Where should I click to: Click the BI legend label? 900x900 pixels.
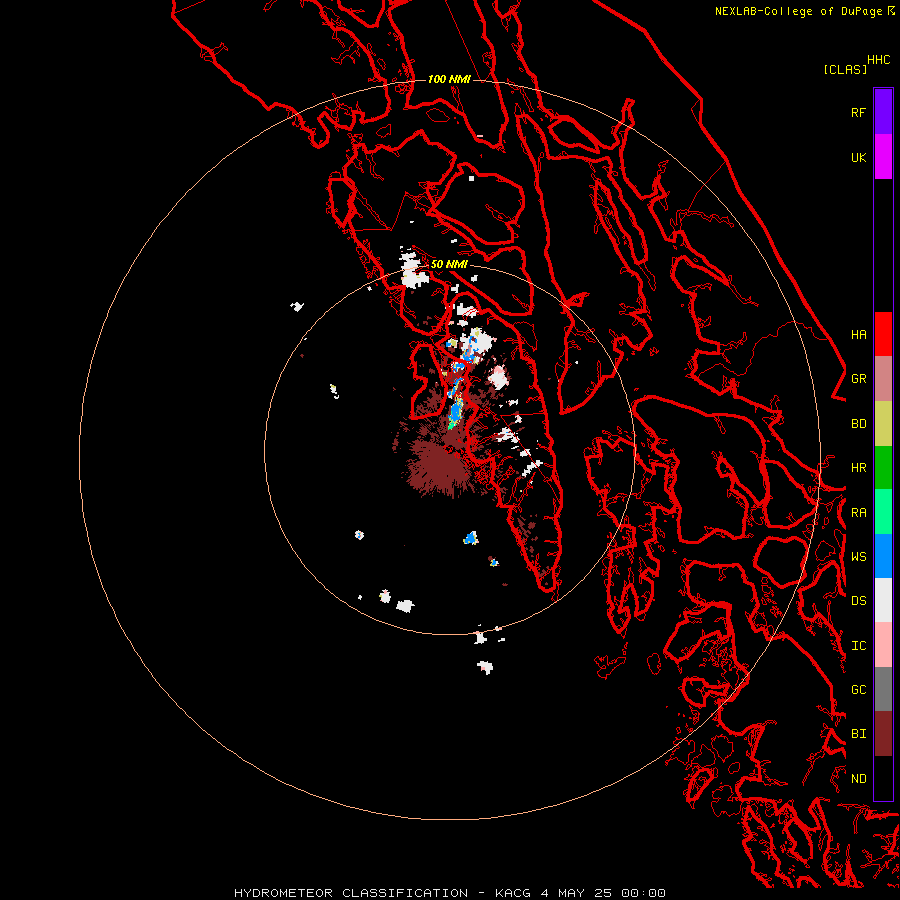coord(858,734)
